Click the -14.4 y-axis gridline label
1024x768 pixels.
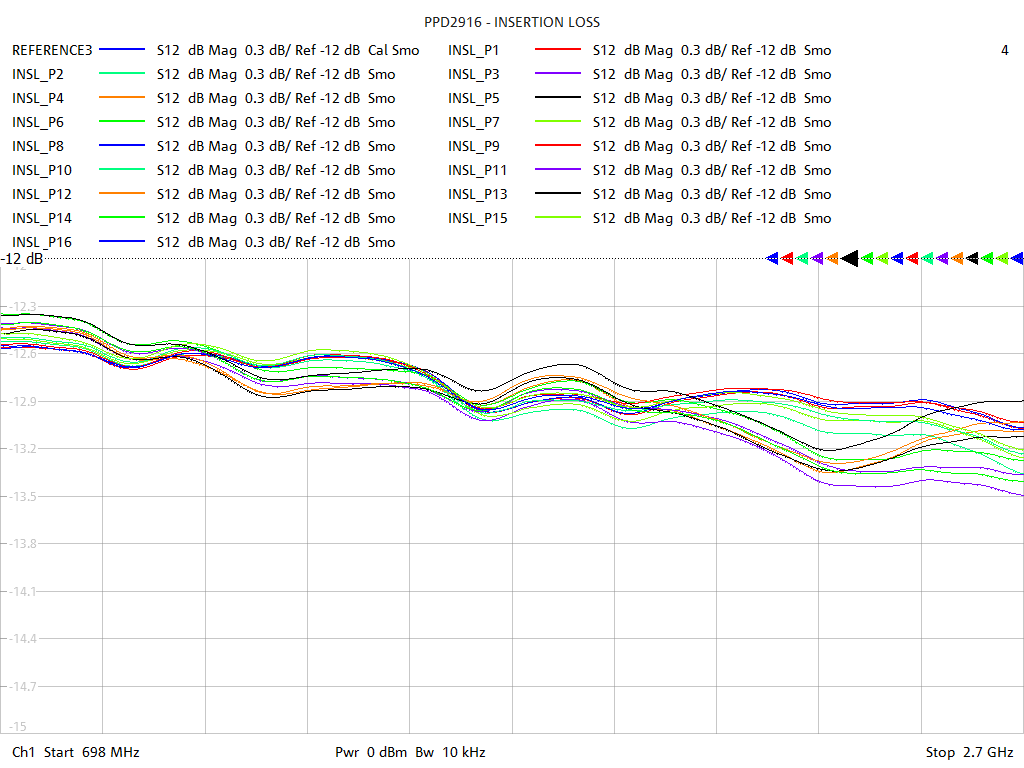24,639
